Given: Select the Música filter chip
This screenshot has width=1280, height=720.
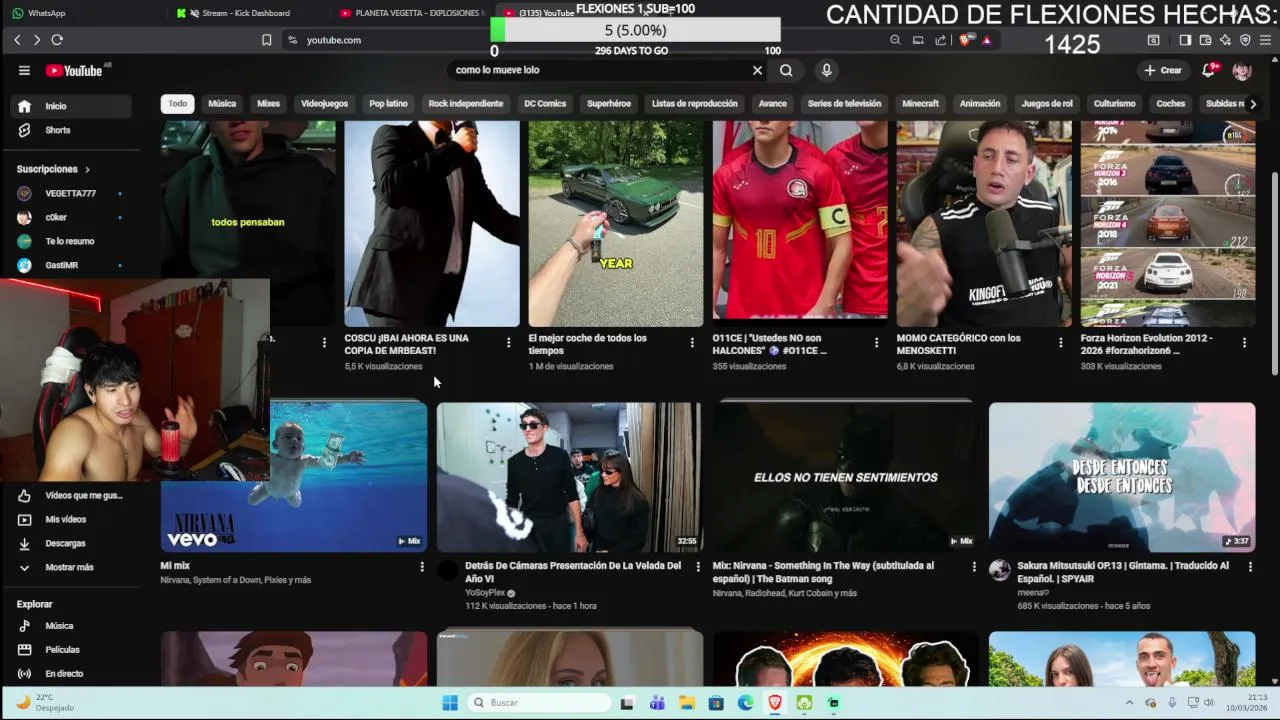Looking at the screenshot, I should (x=222, y=104).
